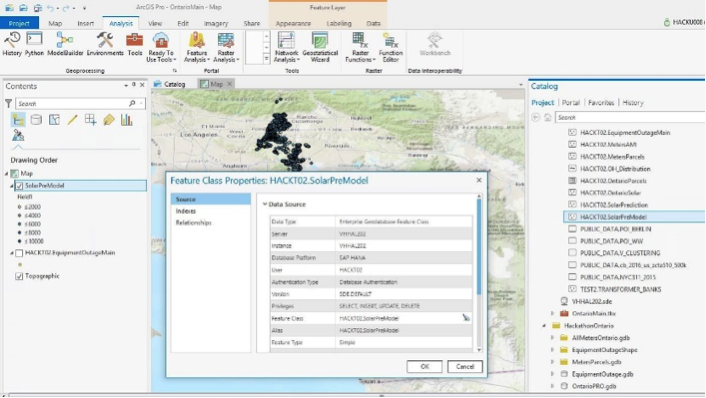Screen dimensions: 706x398
Task: Open the Python window
Action: click(x=34, y=44)
